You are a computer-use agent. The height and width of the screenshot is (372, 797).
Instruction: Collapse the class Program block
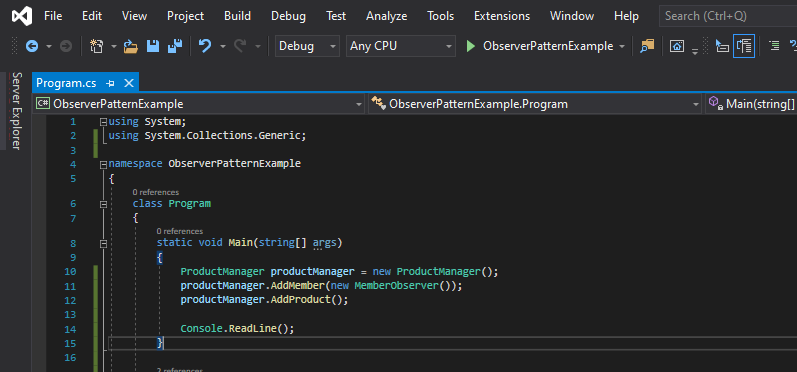click(x=104, y=204)
